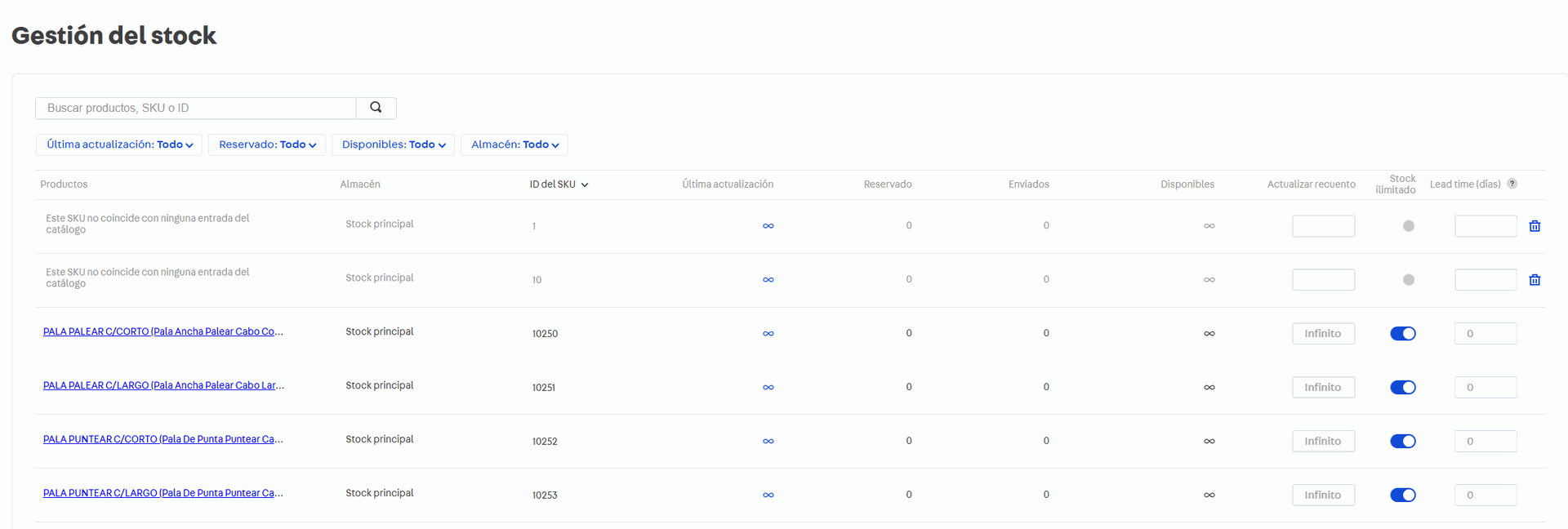Image resolution: width=1568 pixels, height=529 pixels.
Task: Click lead time field for SKU 10251
Action: point(1485,388)
